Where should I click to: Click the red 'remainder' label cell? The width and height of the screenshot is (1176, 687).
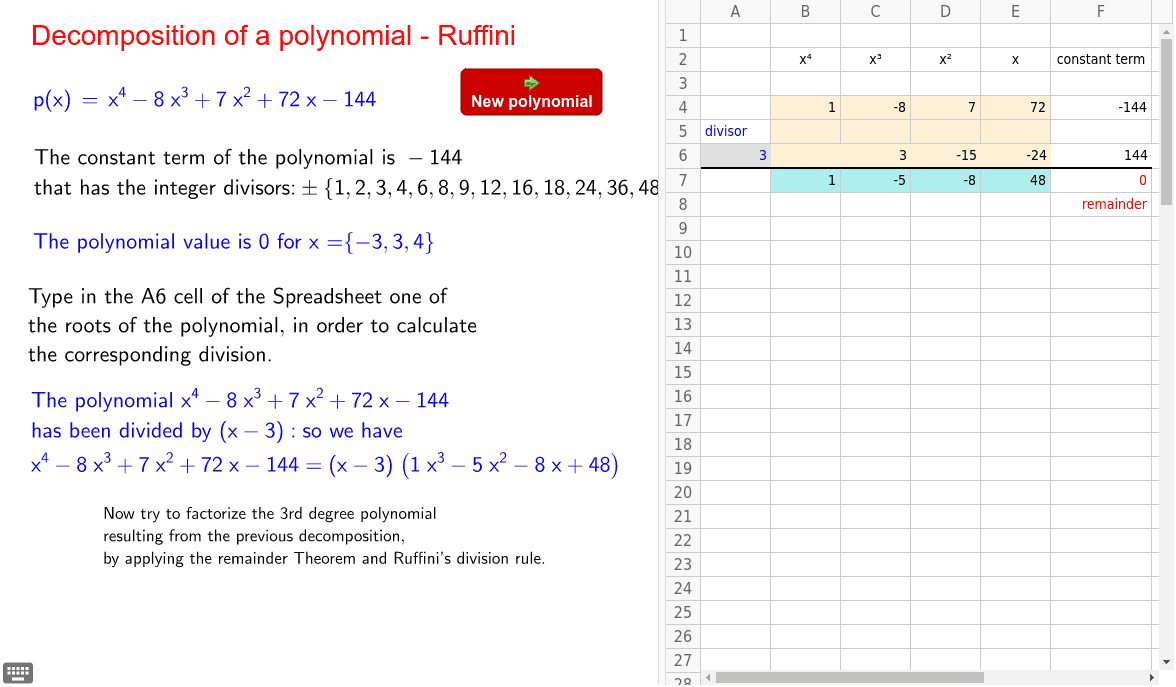pyautogui.click(x=1100, y=204)
